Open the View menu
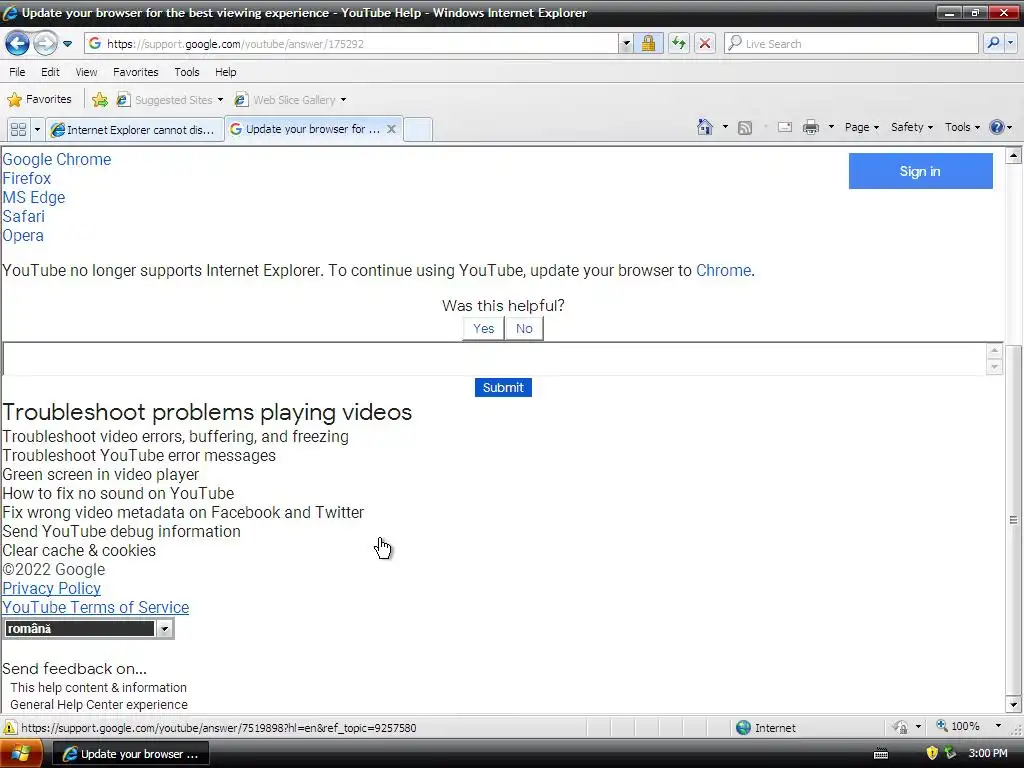This screenshot has height=768, width=1024. 86,72
